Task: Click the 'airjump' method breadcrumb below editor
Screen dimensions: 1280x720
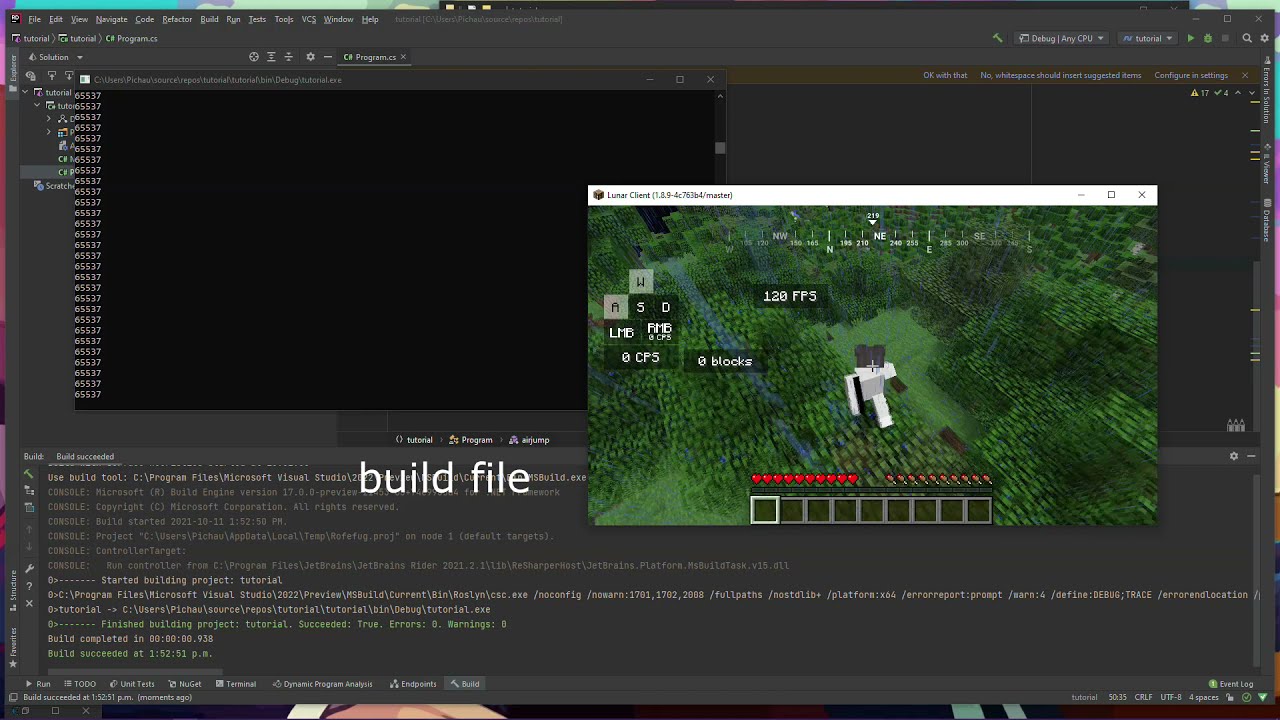Action: tap(529, 440)
